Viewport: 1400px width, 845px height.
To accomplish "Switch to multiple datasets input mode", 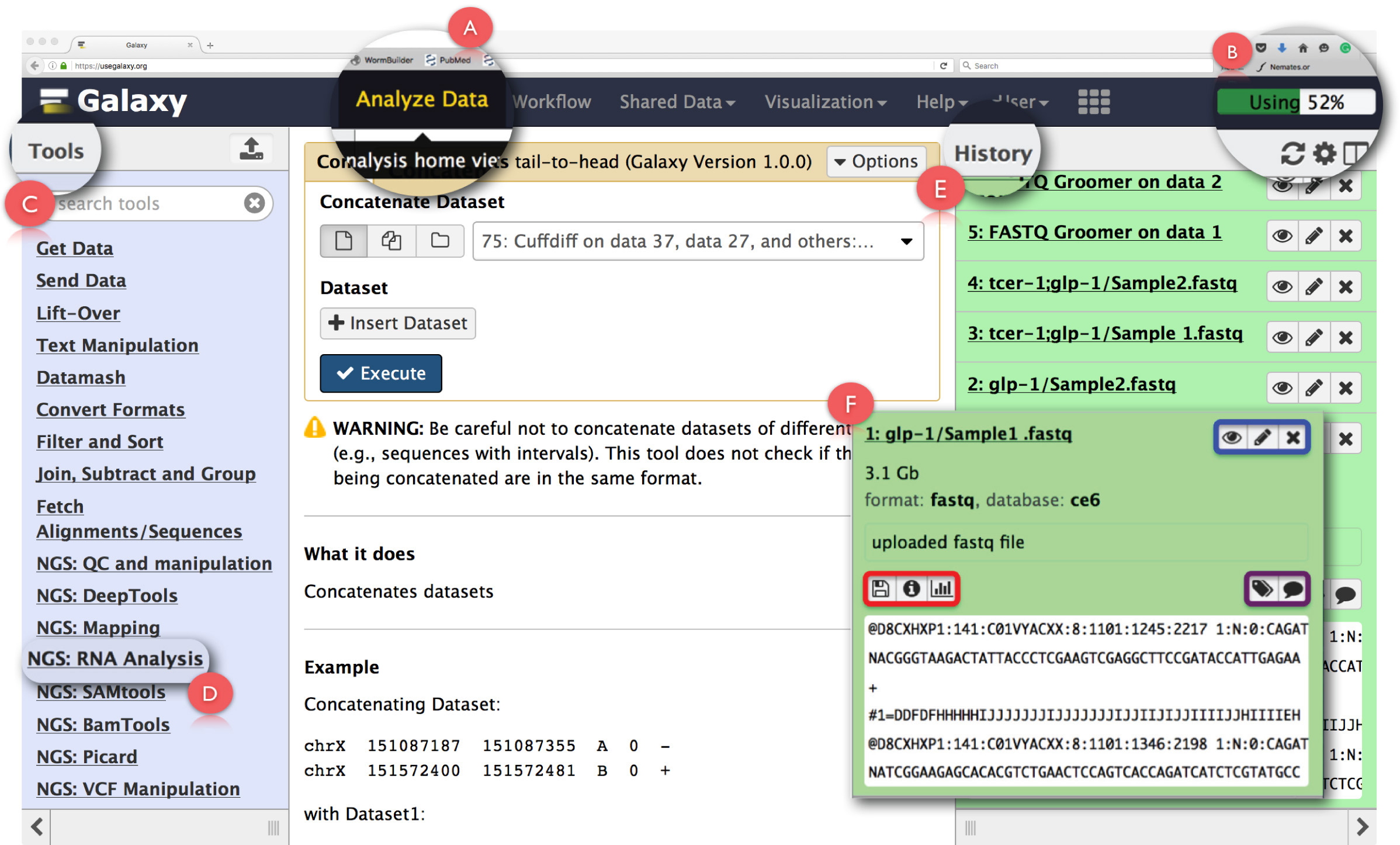I will pos(391,241).
